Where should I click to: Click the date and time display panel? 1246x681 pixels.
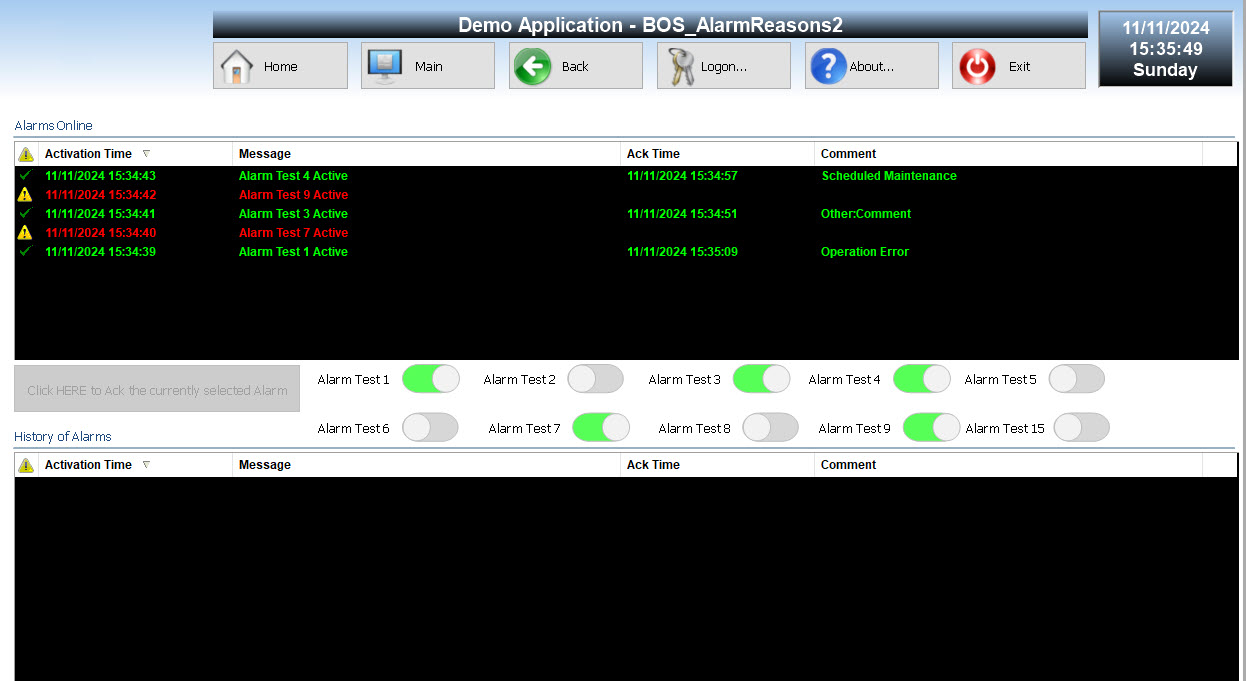1165,49
